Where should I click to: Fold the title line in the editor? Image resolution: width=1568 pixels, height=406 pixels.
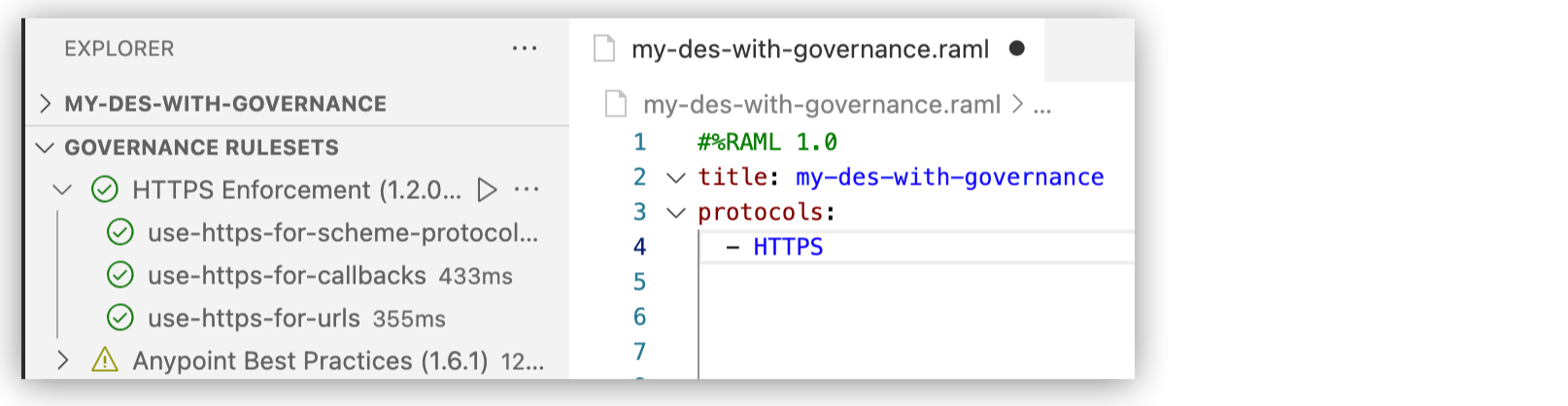pos(675,178)
